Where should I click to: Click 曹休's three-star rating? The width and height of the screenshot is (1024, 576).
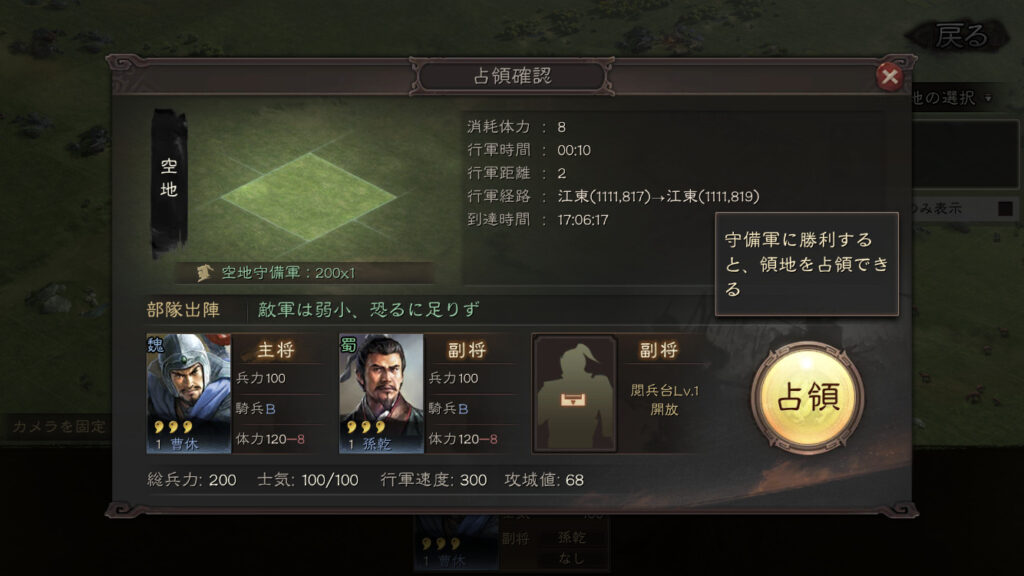click(x=173, y=426)
